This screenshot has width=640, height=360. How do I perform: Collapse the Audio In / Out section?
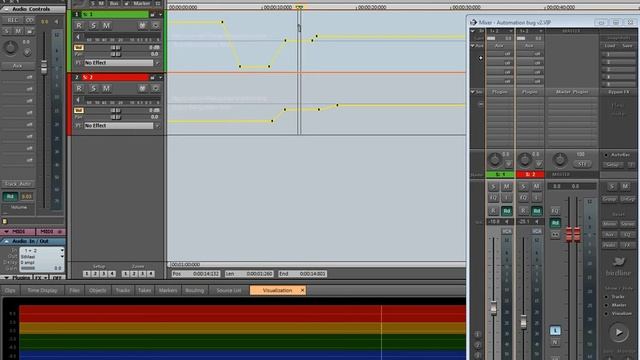click(x=7, y=241)
